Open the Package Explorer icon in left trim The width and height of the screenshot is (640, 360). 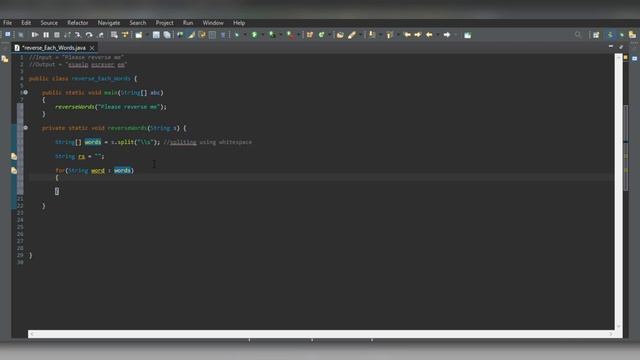(x=5, y=59)
